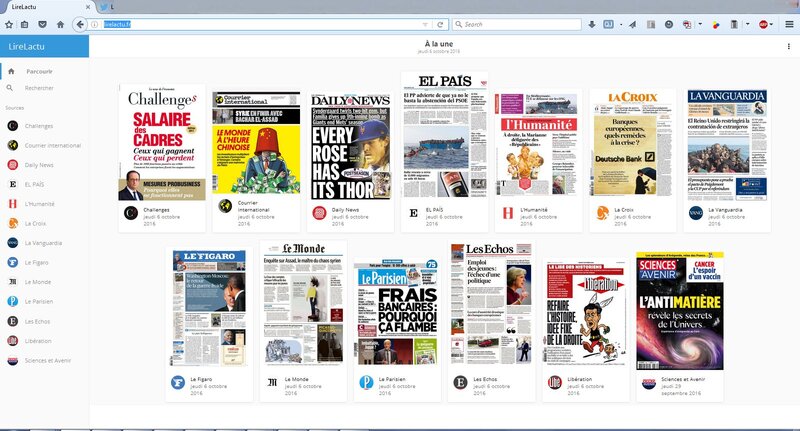The height and width of the screenshot is (431, 800).
Task: Close the LireLactu tab
Action: 88,7
